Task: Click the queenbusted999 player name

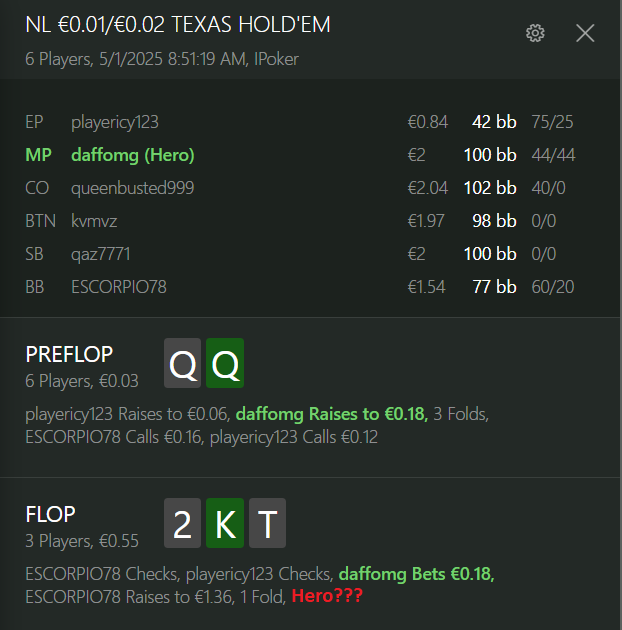Action: point(133,188)
